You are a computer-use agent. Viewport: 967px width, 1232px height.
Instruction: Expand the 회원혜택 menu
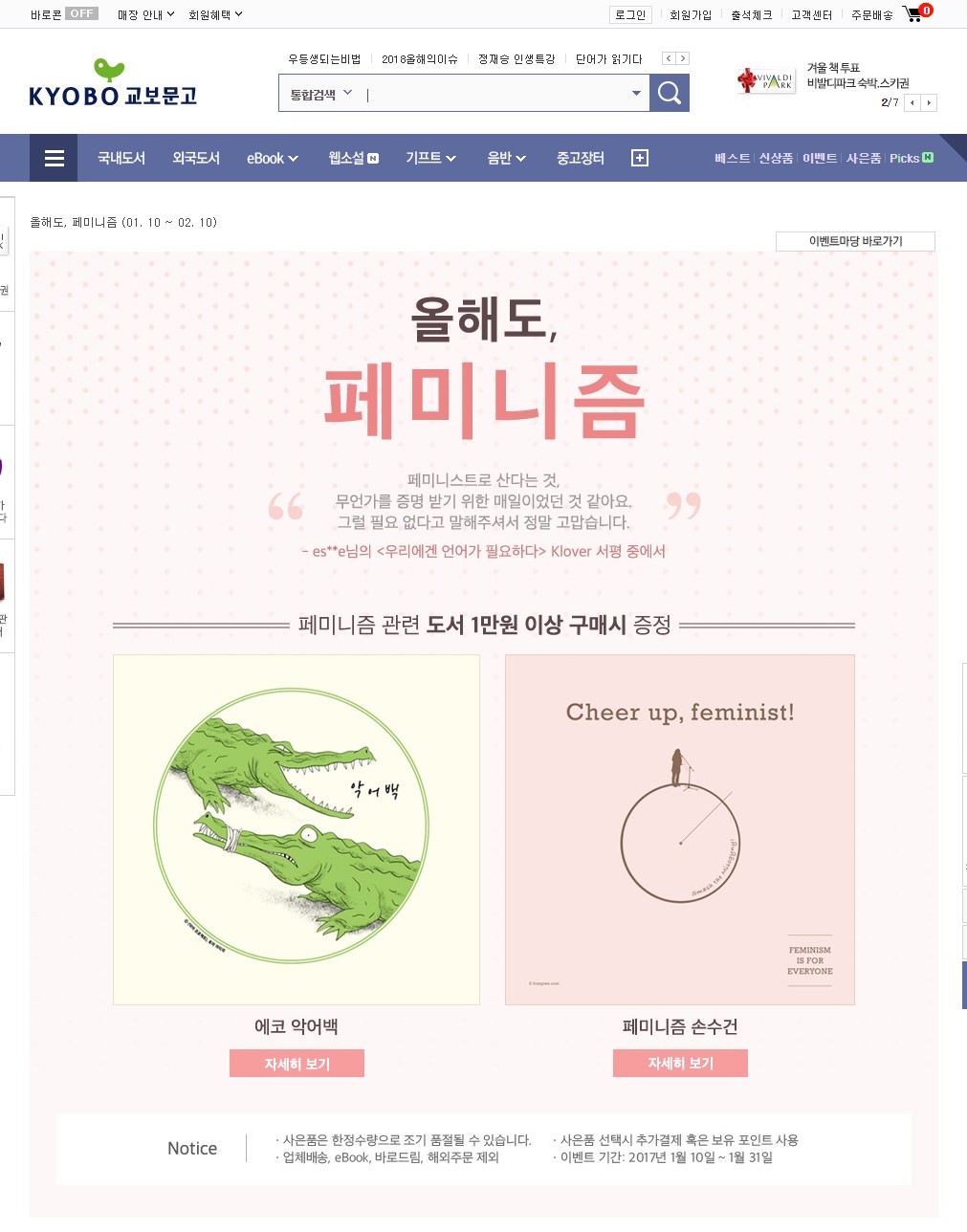(215, 14)
